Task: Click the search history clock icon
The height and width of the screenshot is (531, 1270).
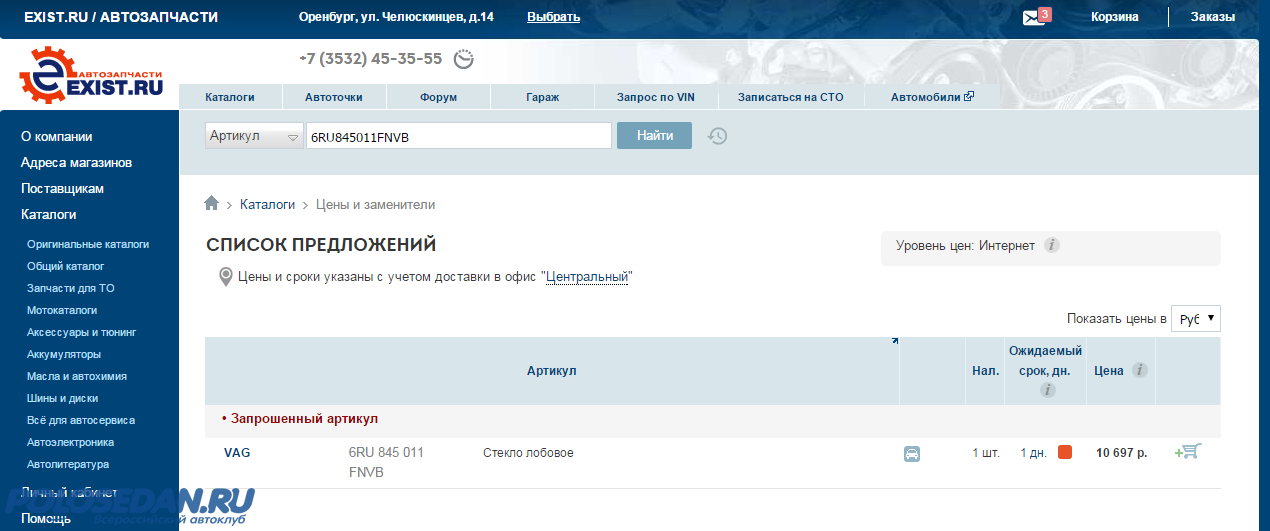Action: point(717,136)
